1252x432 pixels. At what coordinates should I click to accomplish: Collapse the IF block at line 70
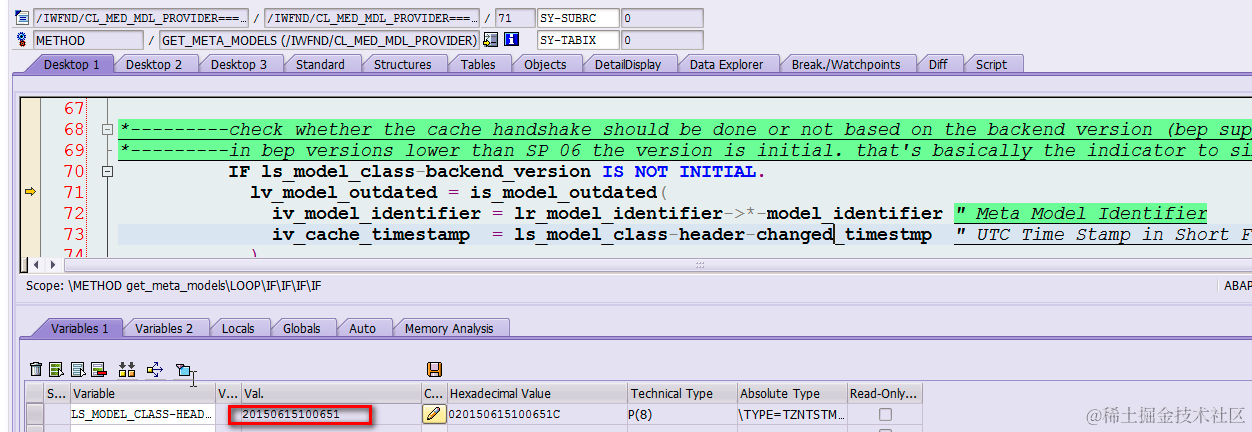click(107, 171)
